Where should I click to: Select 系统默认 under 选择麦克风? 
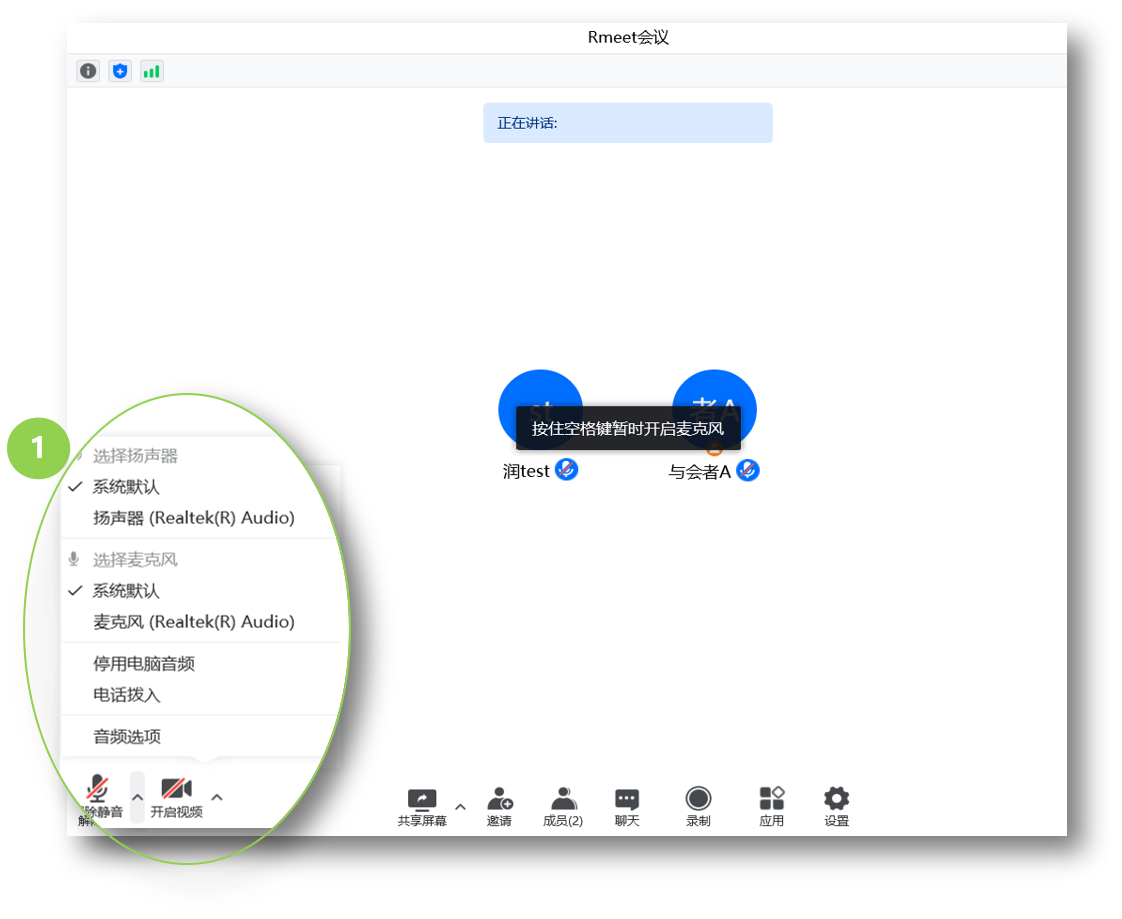[x=126, y=591]
